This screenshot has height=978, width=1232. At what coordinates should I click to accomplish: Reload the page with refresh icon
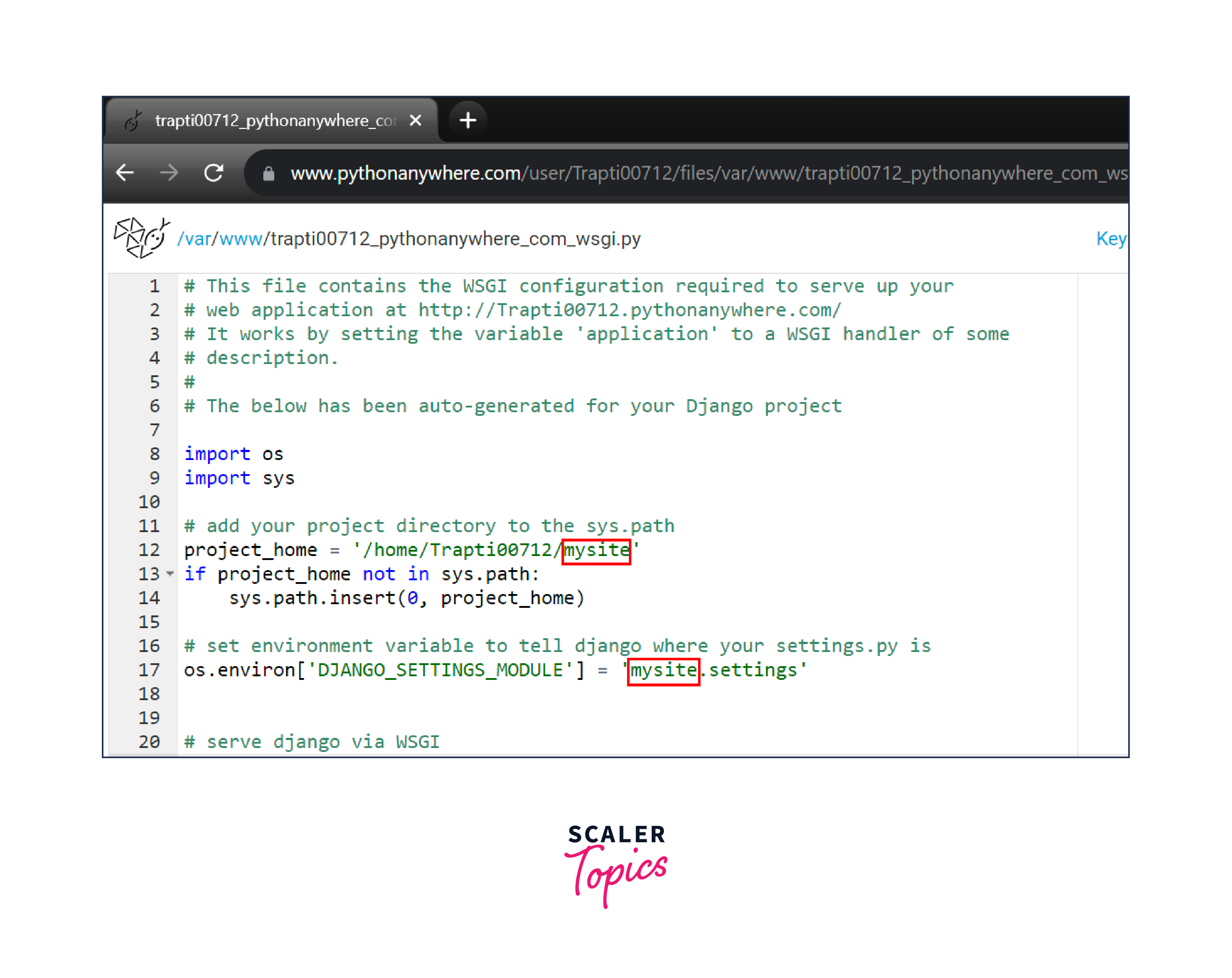click(x=214, y=172)
